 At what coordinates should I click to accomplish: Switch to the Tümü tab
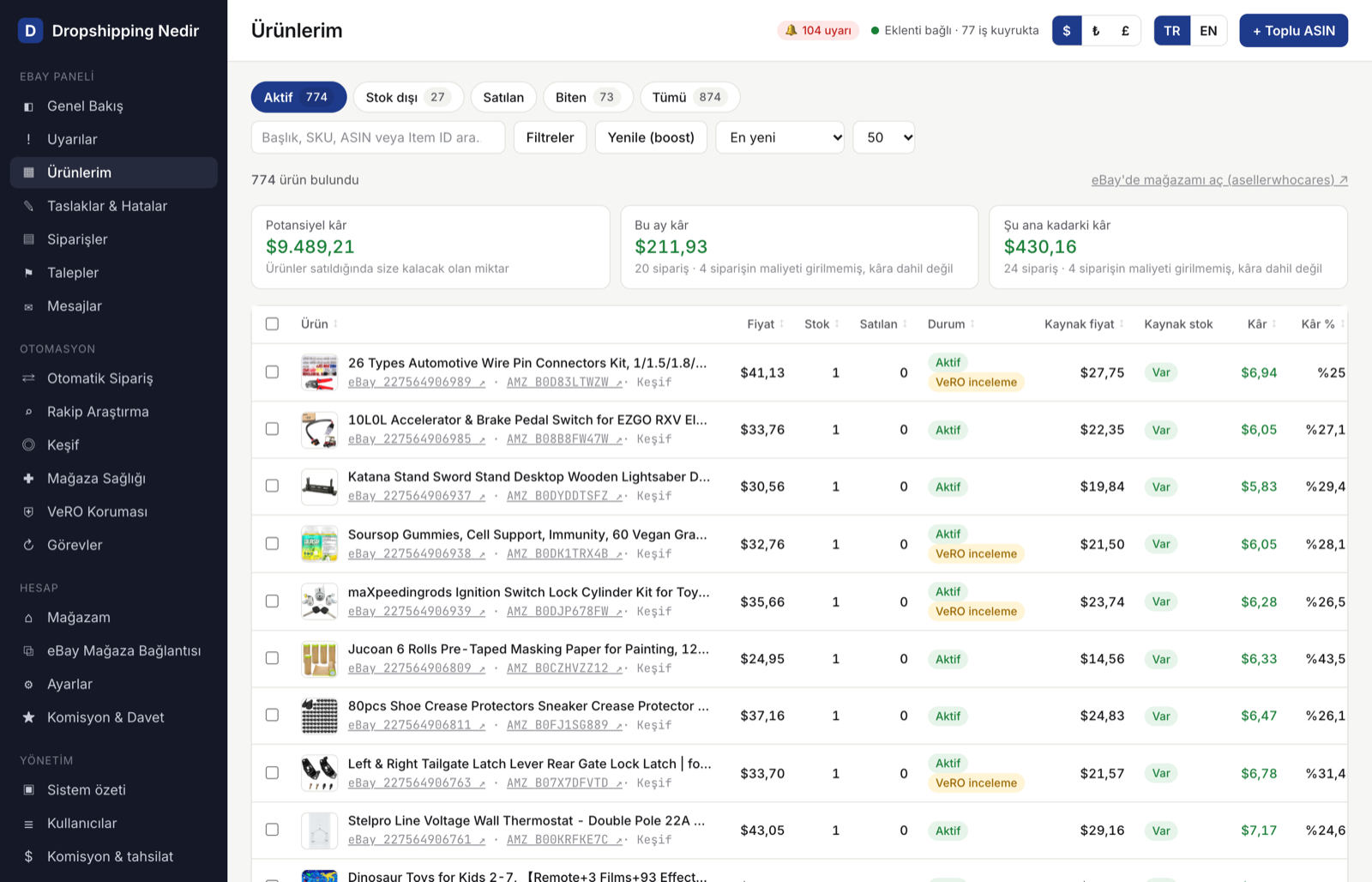690,97
